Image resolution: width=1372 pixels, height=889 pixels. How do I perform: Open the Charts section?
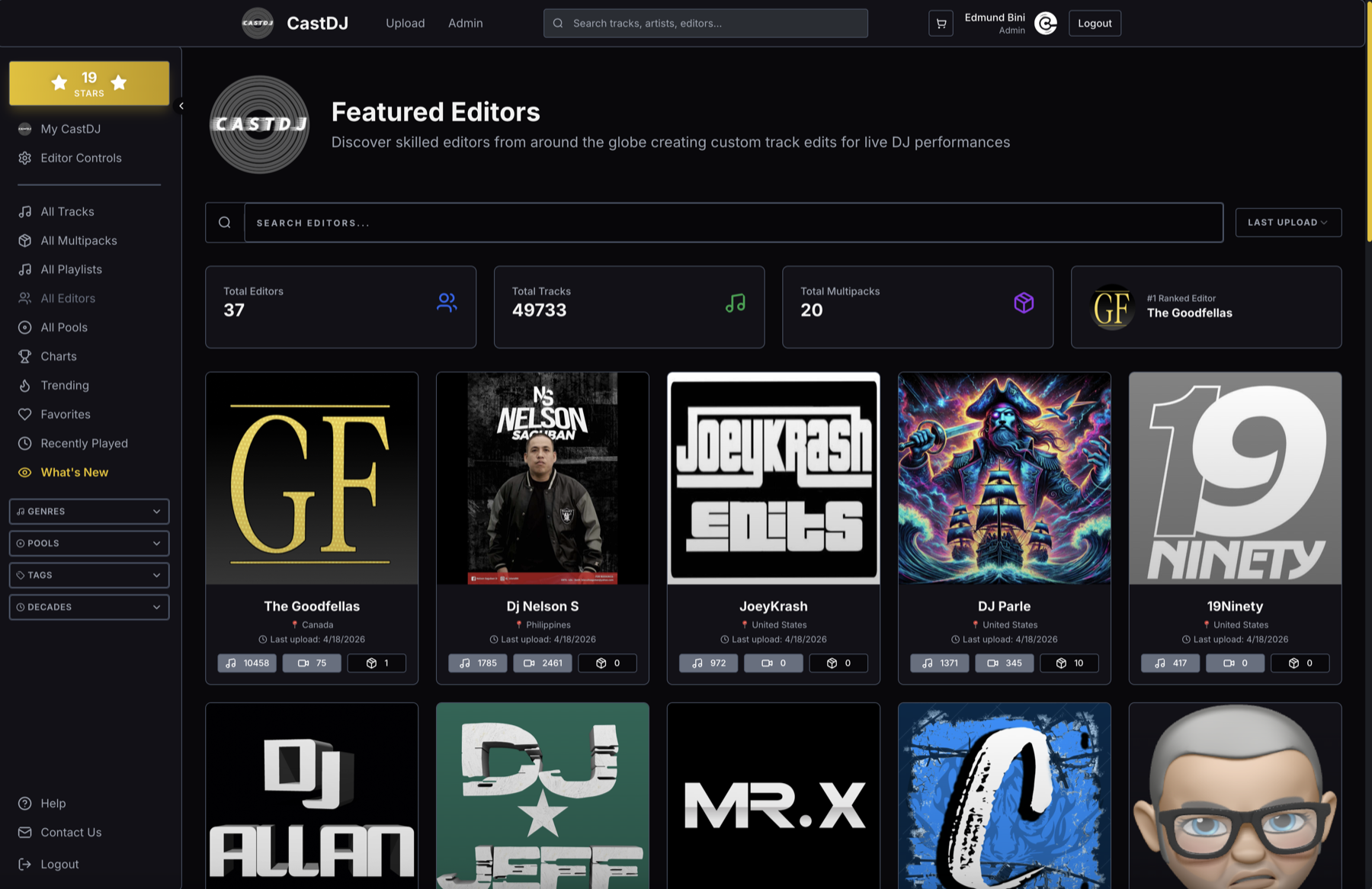click(x=58, y=356)
